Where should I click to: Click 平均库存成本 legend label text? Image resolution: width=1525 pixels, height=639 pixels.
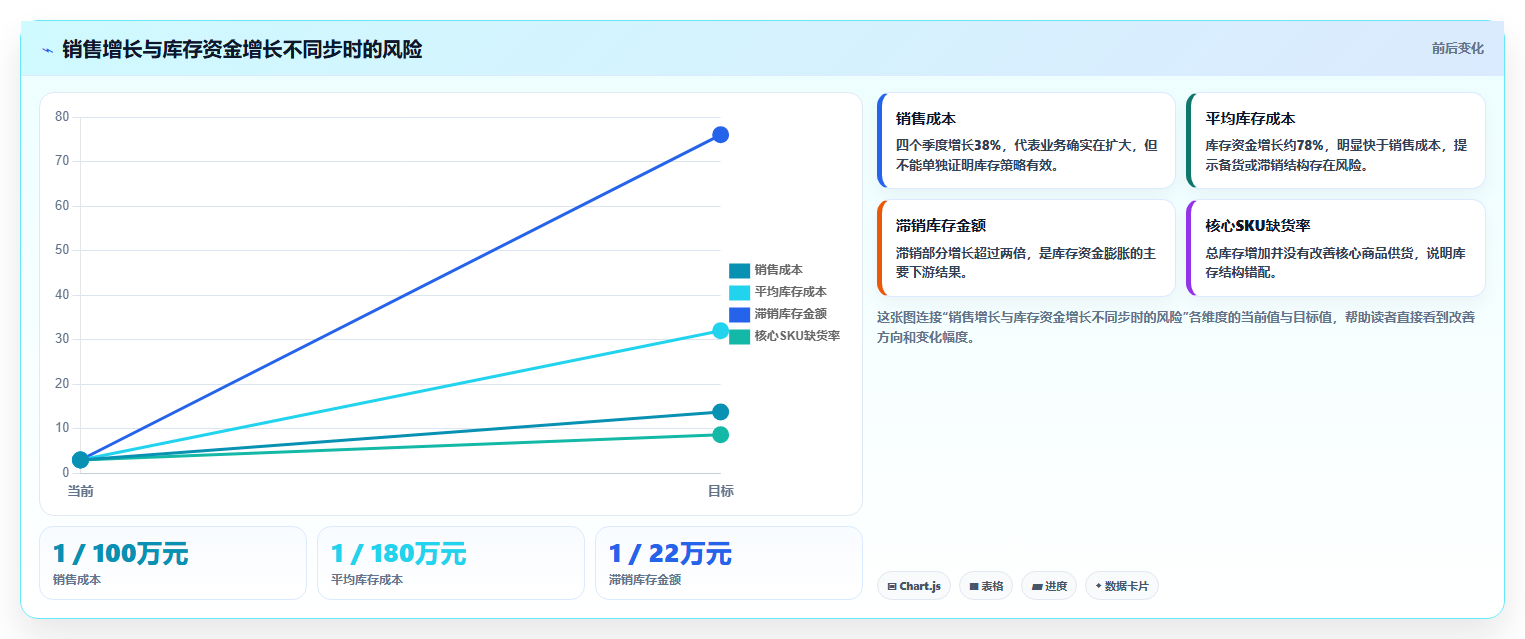pyautogui.click(x=790, y=292)
